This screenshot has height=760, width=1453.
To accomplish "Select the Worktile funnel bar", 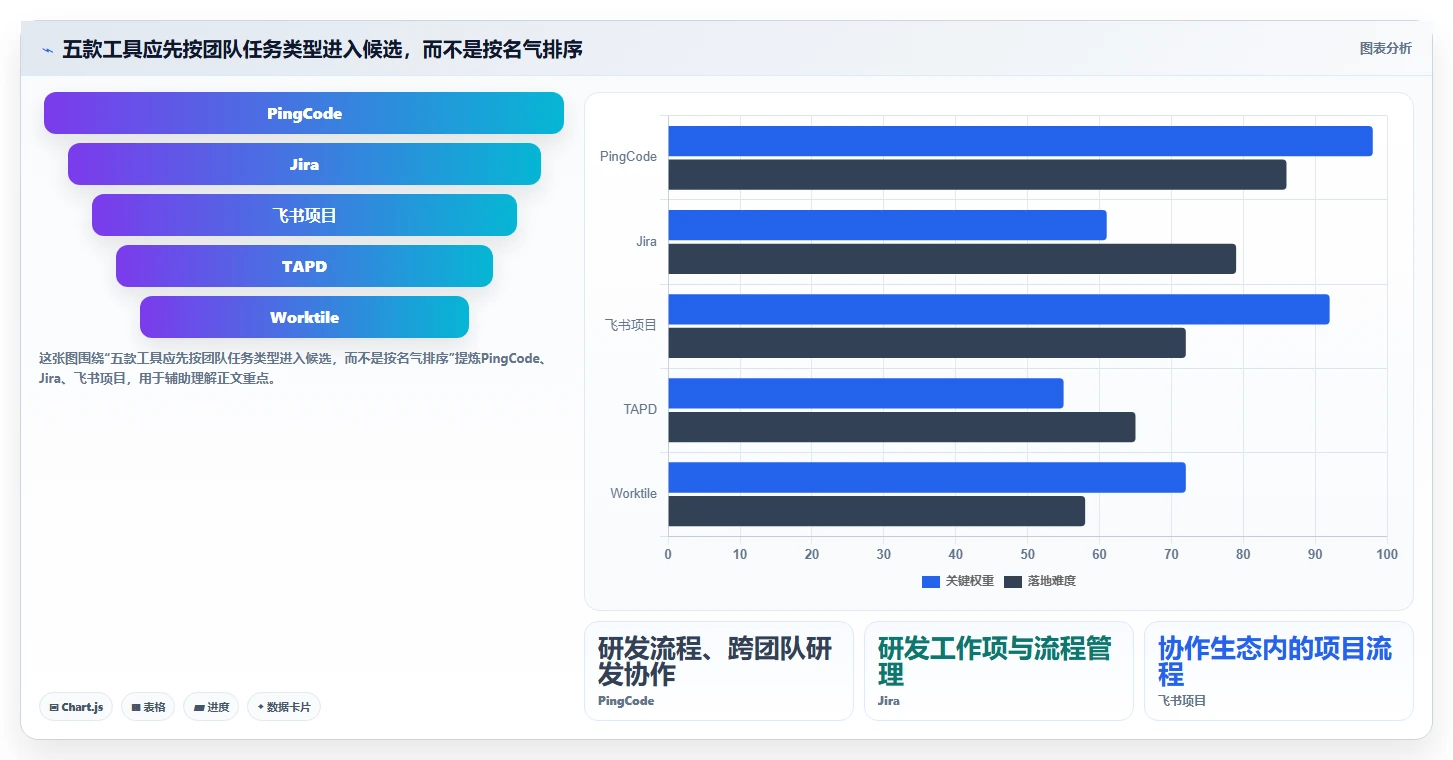I will point(304,317).
